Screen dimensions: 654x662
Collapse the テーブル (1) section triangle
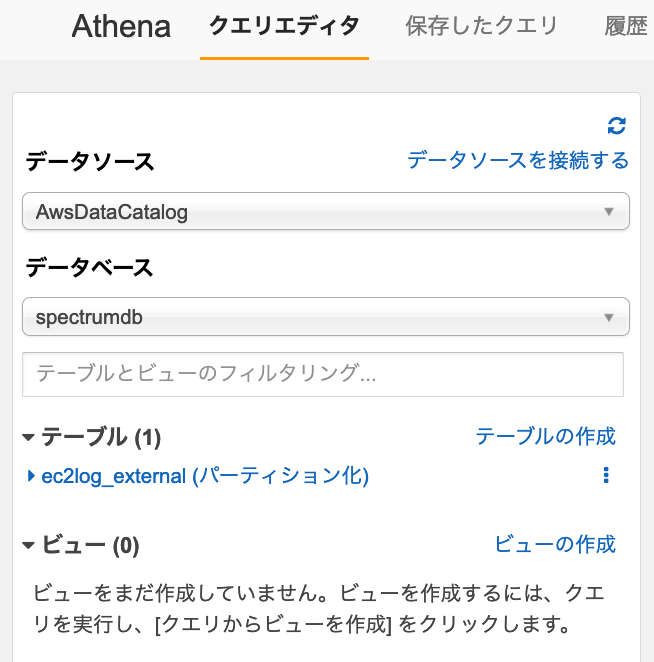tap(28, 437)
